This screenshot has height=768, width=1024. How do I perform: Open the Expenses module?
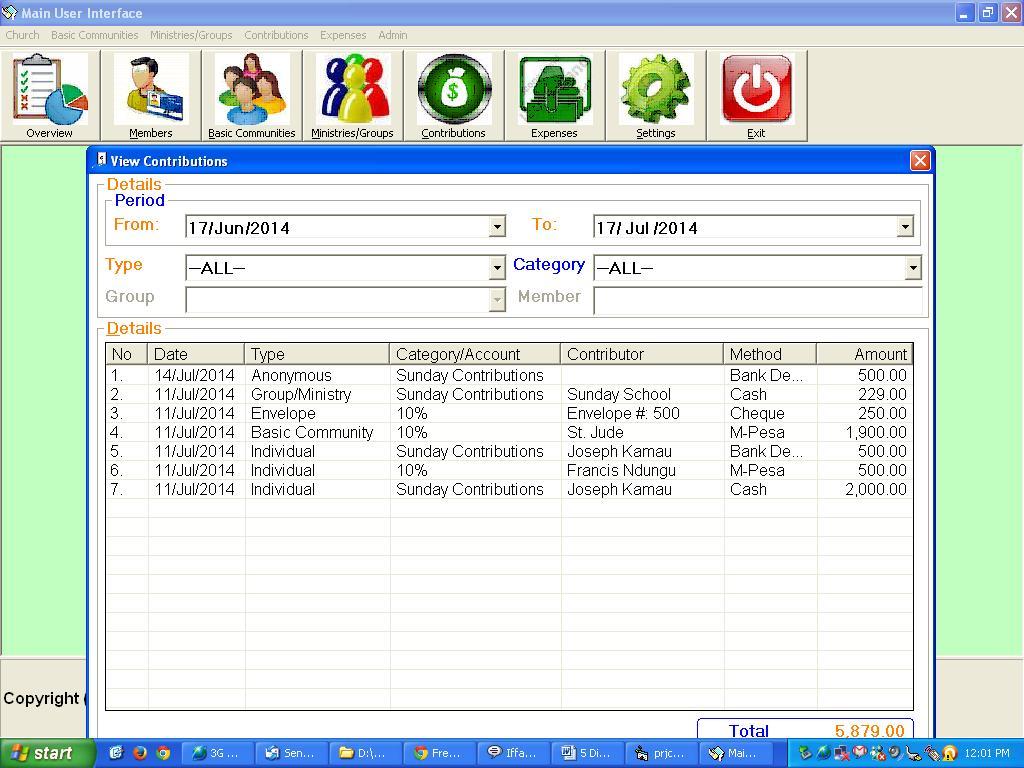pos(555,90)
